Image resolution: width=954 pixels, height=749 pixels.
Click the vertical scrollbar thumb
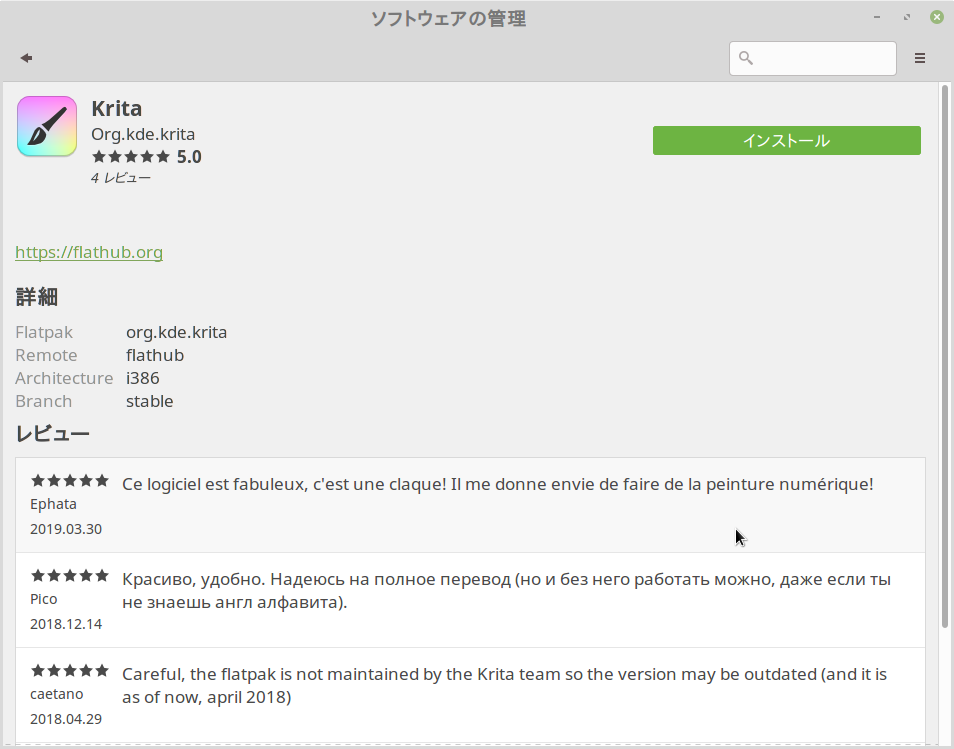point(945,357)
